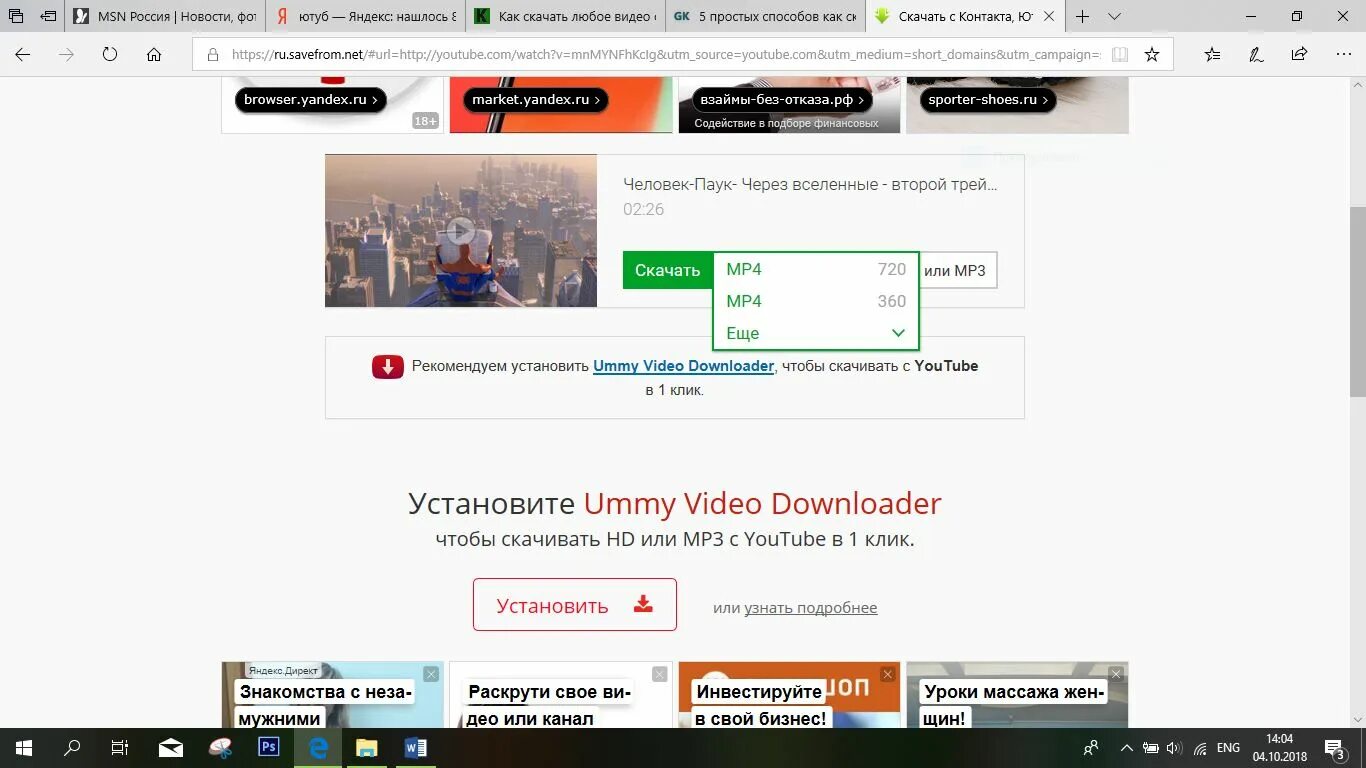Open File Explorer from the taskbar
The height and width of the screenshot is (768, 1366).
367,747
